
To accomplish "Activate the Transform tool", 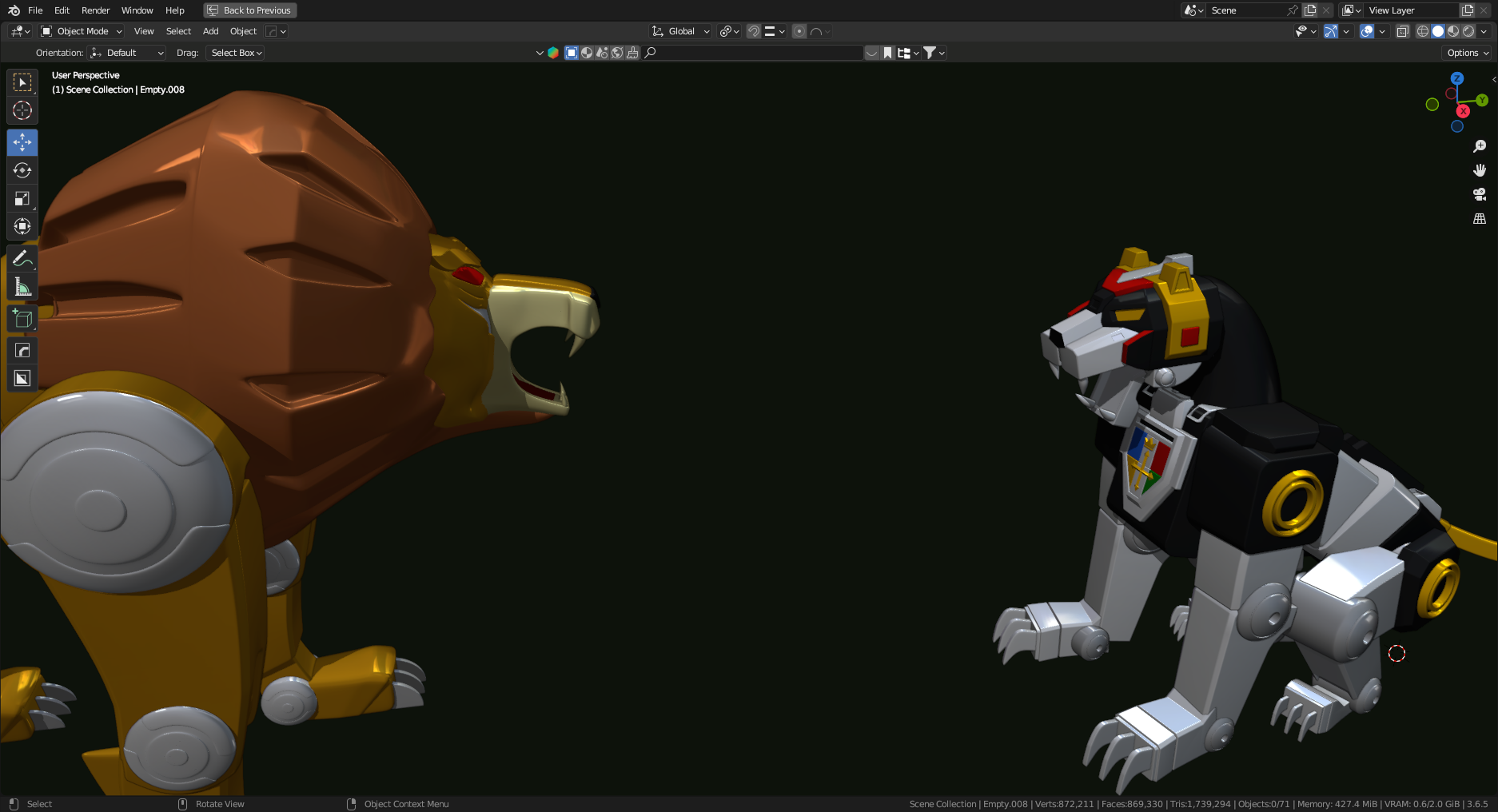I will [22, 226].
